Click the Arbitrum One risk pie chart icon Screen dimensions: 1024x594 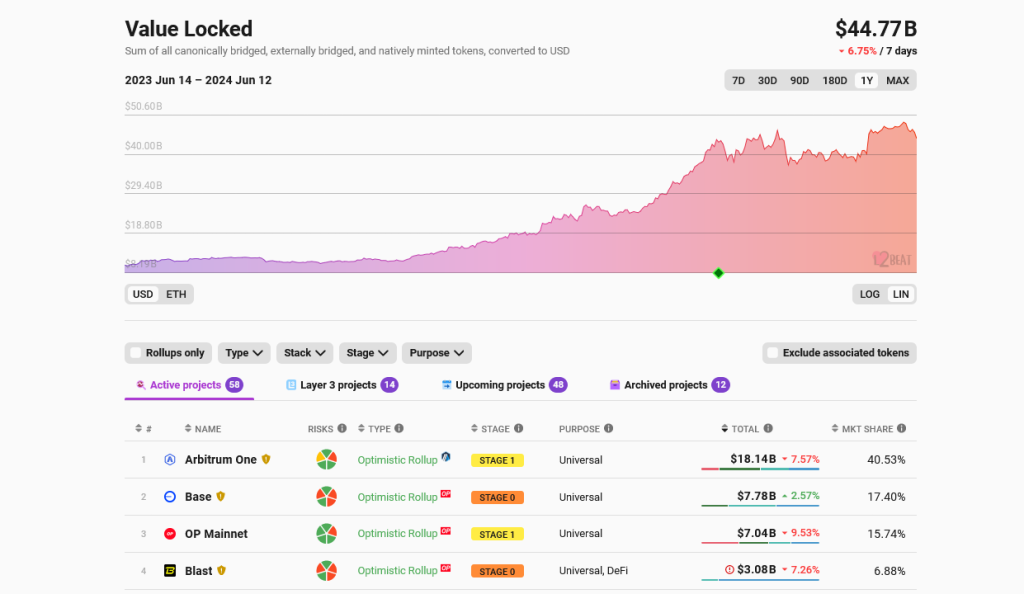tap(326, 460)
